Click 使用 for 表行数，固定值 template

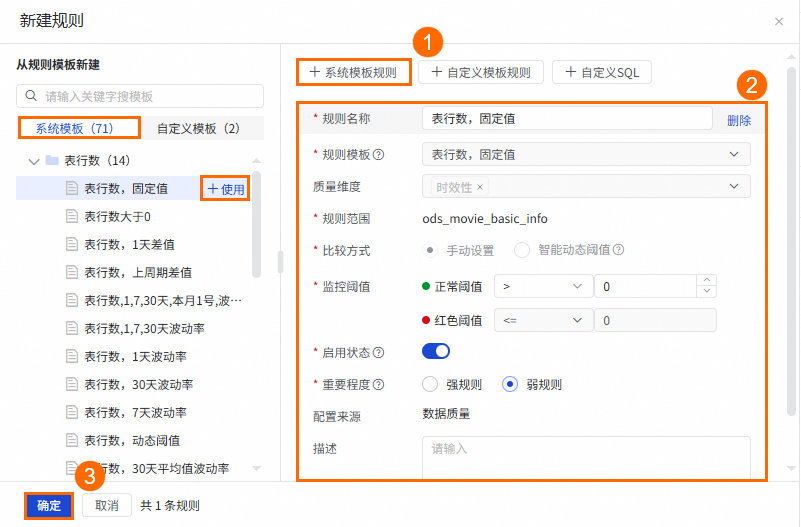[225, 188]
